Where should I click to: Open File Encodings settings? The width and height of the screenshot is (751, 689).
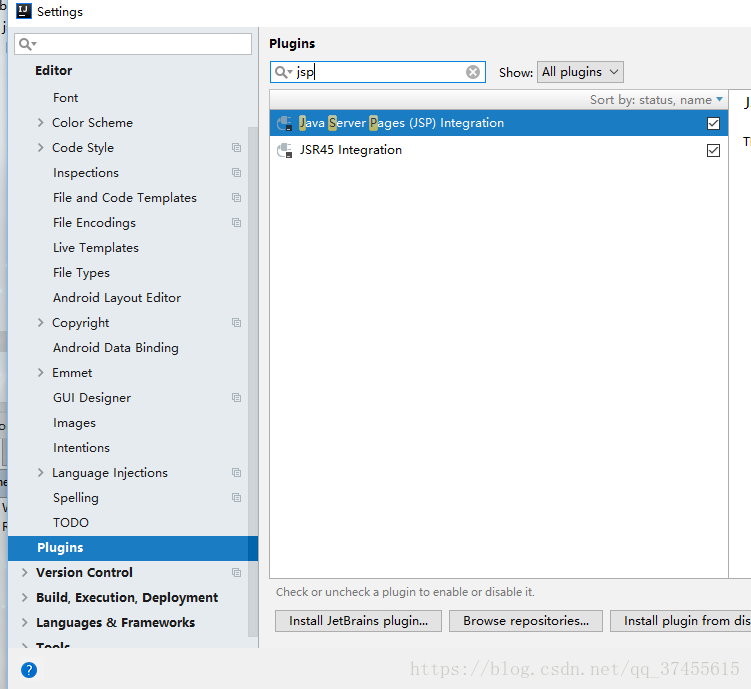[94, 223]
